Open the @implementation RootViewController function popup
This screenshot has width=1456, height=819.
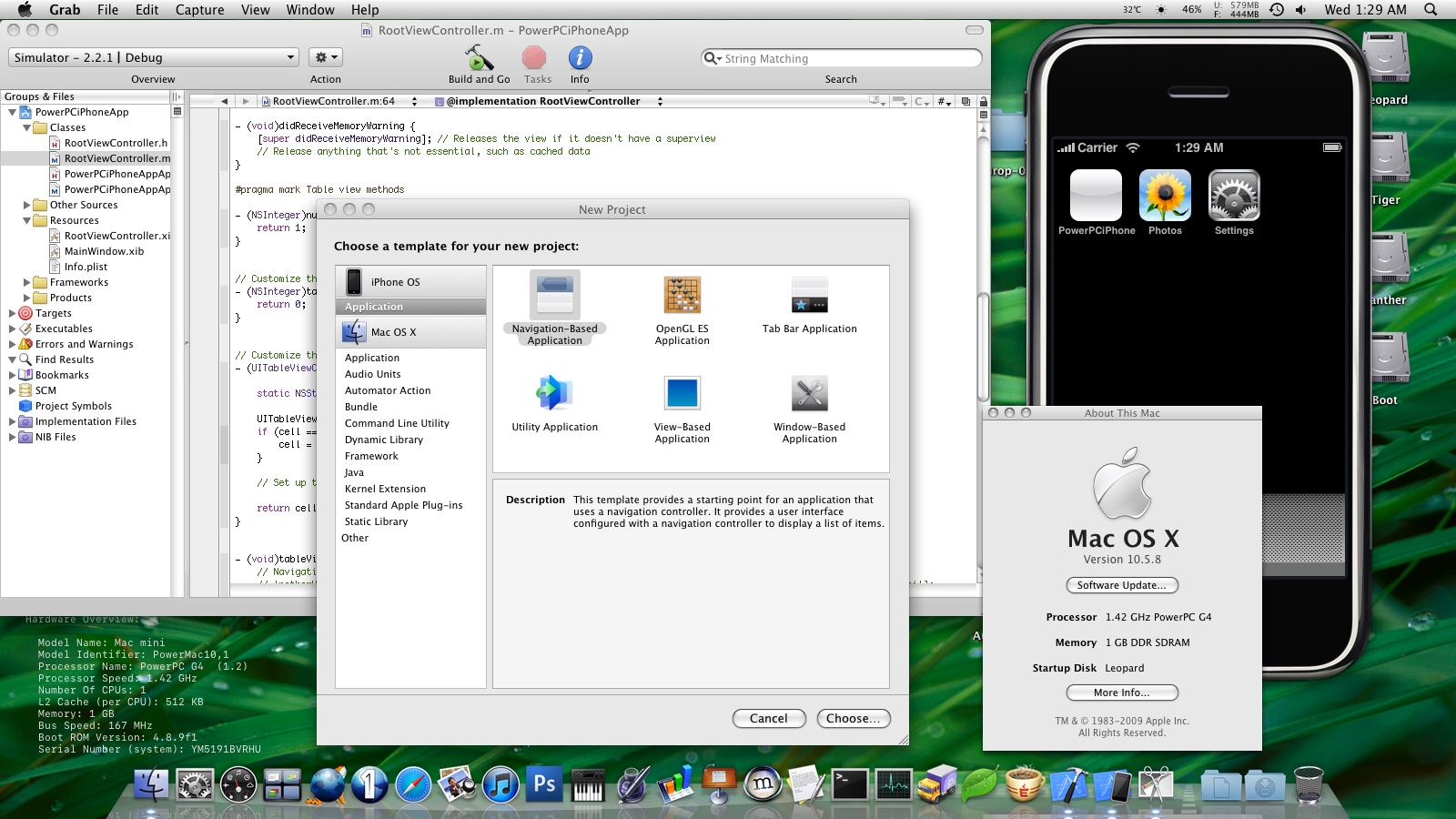549,101
